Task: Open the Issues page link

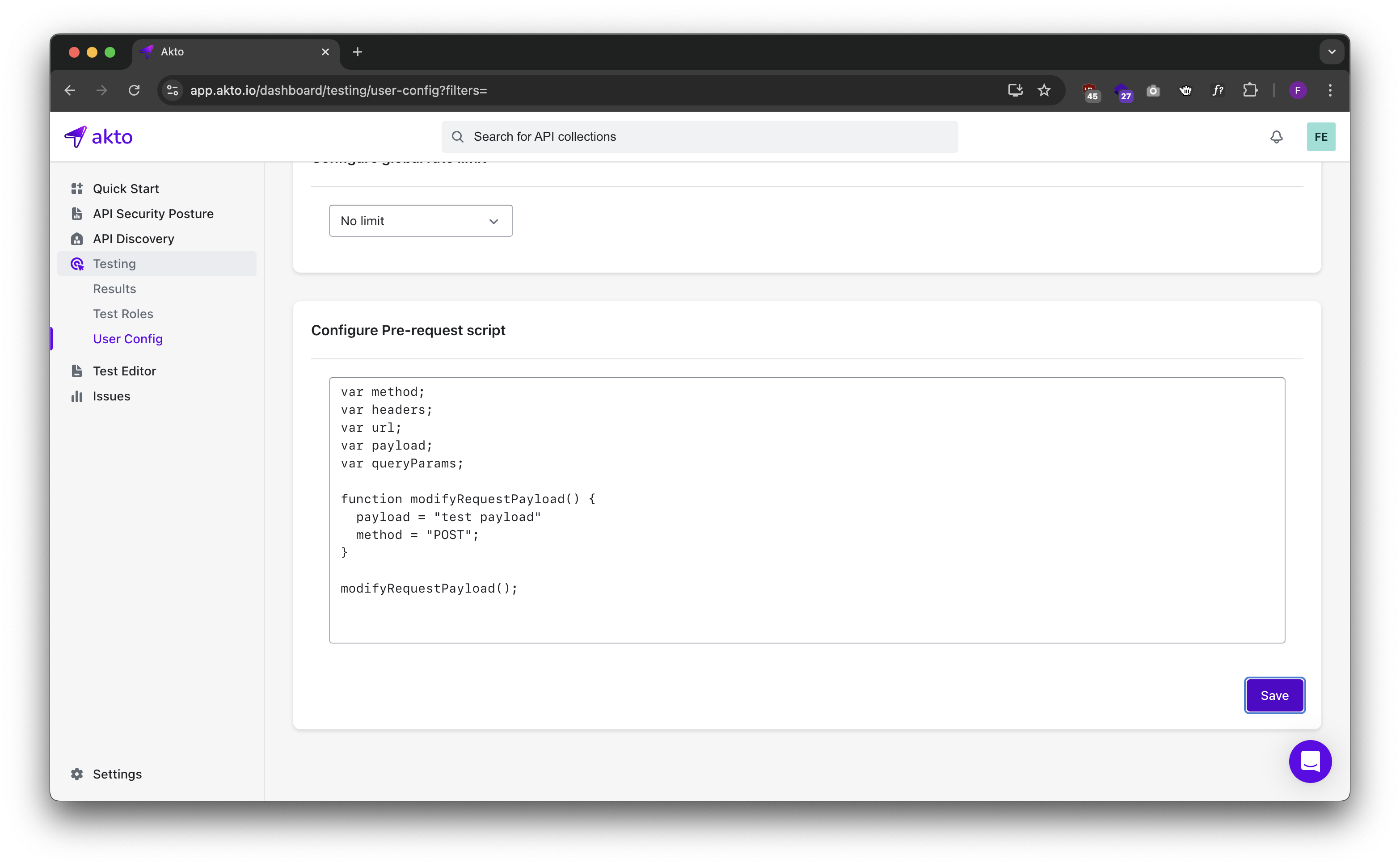Action: tap(111, 396)
